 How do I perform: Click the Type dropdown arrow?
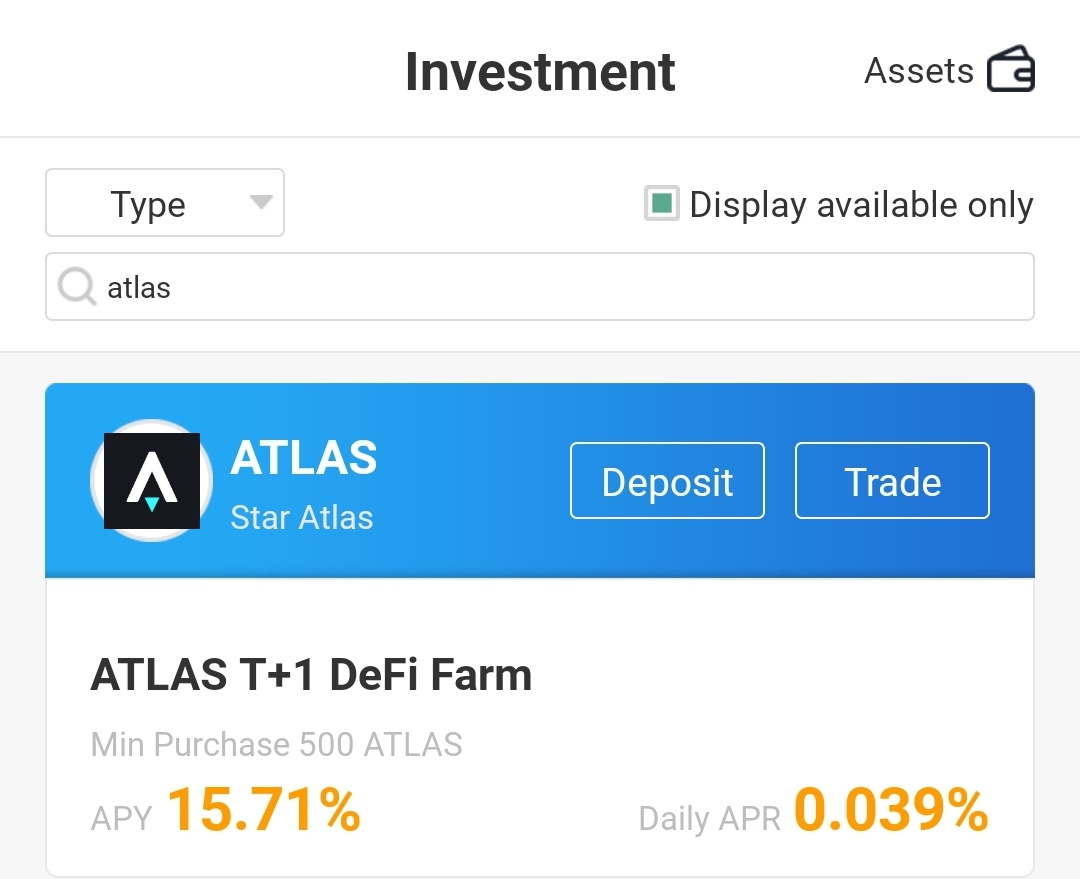261,202
